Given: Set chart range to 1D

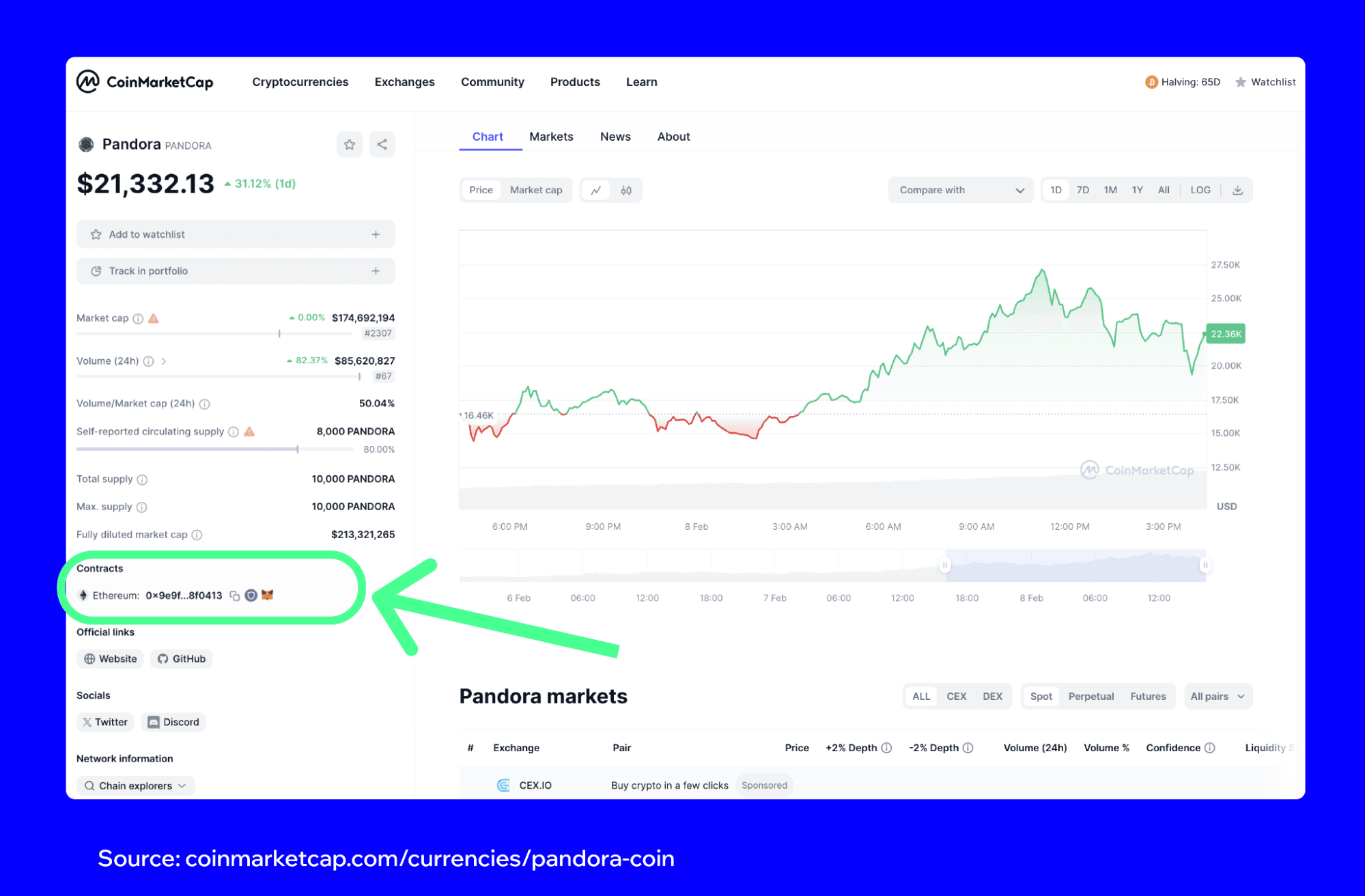Looking at the screenshot, I should (x=1056, y=190).
